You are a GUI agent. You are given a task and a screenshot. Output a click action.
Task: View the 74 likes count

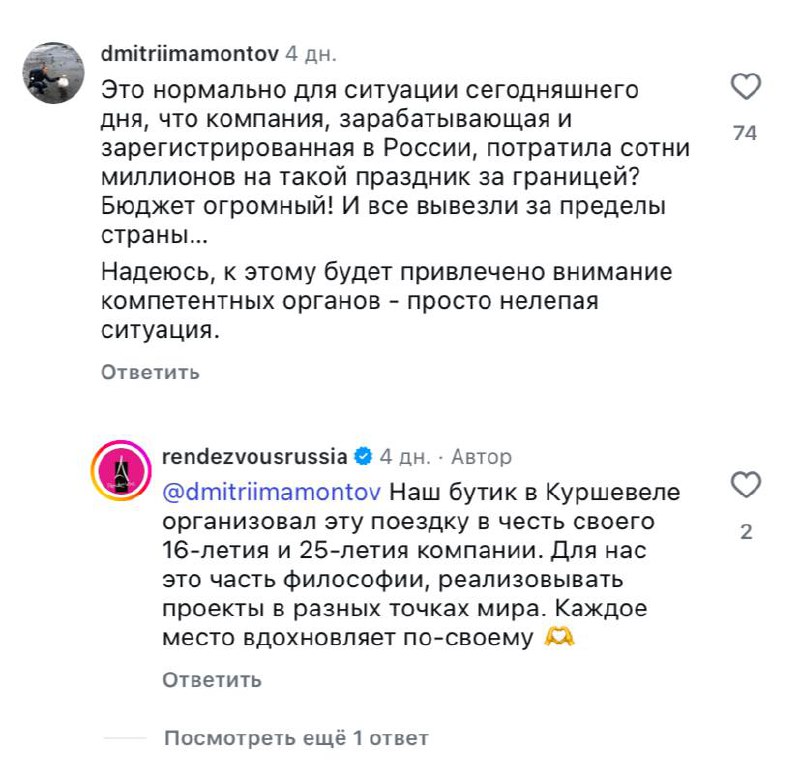pos(745,133)
